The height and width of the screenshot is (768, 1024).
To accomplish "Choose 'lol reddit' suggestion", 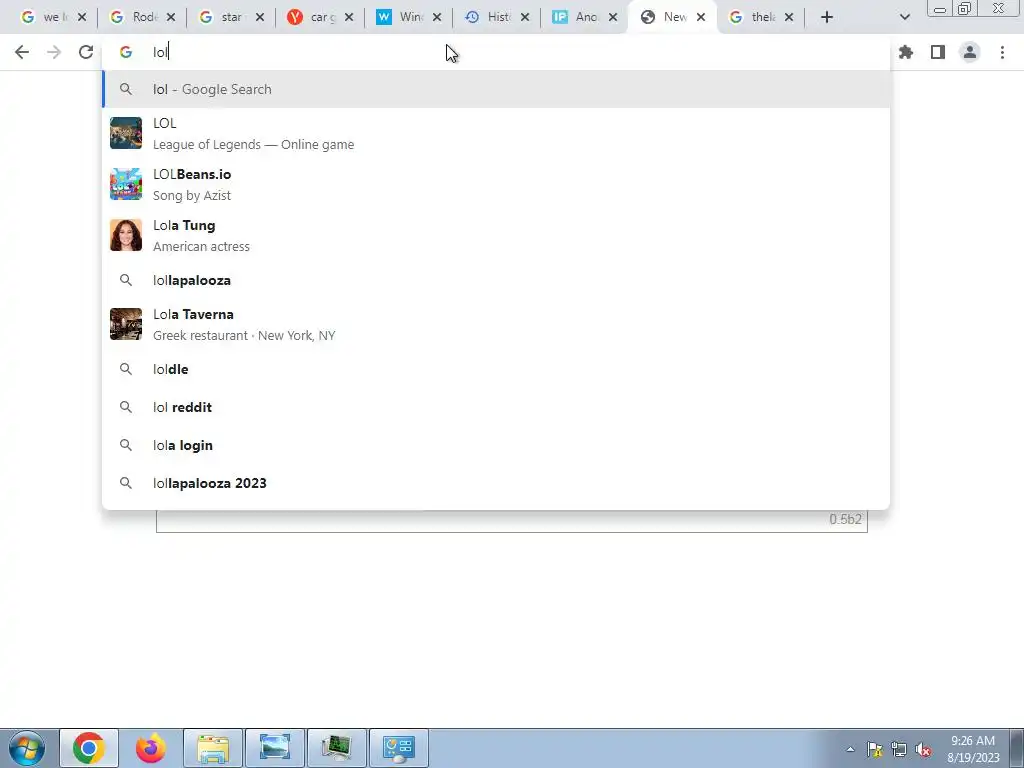I will [496, 407].
